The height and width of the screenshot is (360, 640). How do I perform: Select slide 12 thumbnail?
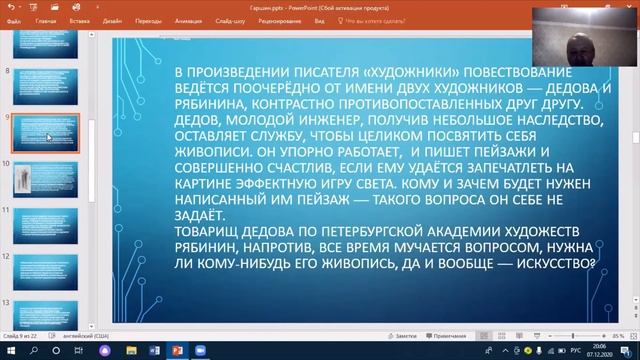tap(45, 272)
